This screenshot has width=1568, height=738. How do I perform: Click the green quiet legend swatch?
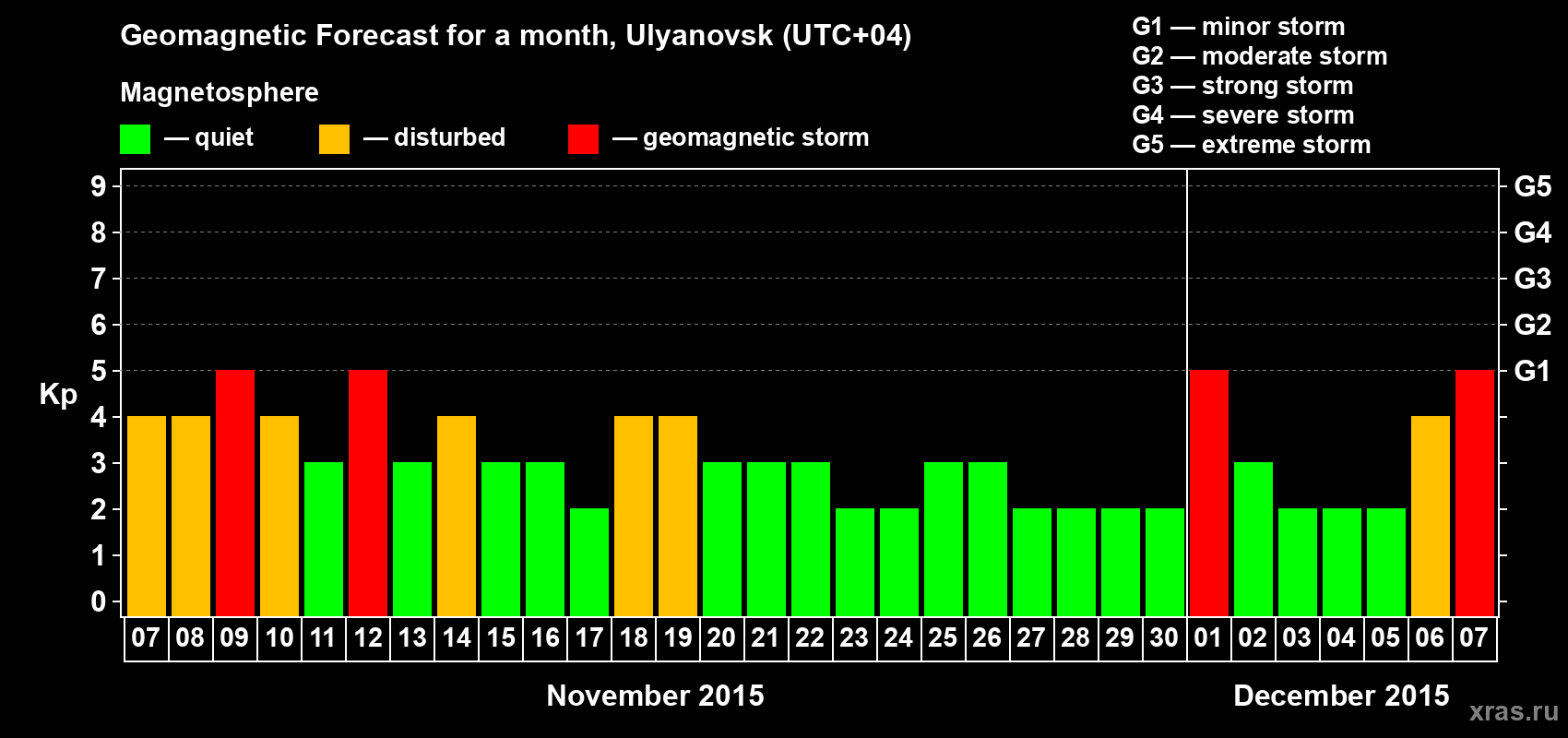coord(135,139)
